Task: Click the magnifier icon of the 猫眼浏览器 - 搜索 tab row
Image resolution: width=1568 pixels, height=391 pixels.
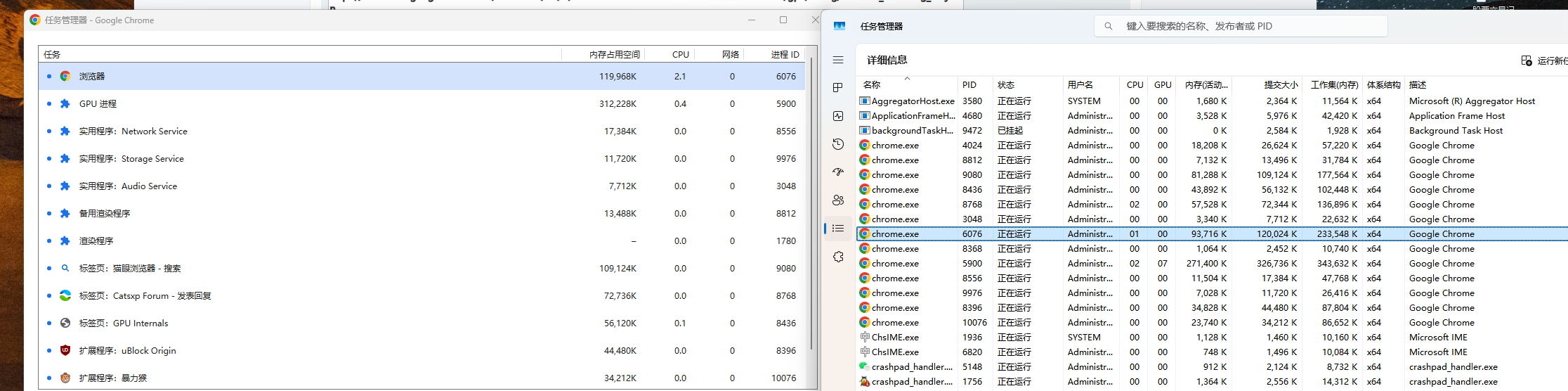Action: click(x=65, y=268)
